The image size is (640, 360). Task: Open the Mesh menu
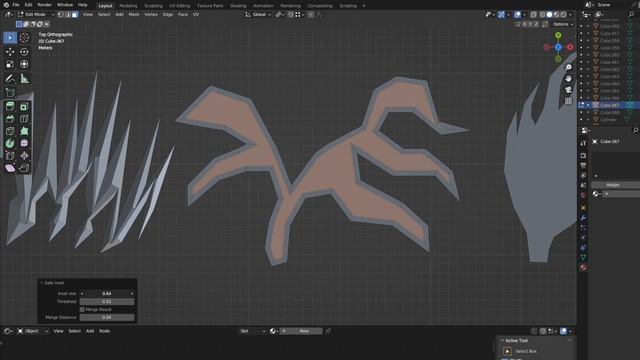pyautogui.click(x=134, y=14)
